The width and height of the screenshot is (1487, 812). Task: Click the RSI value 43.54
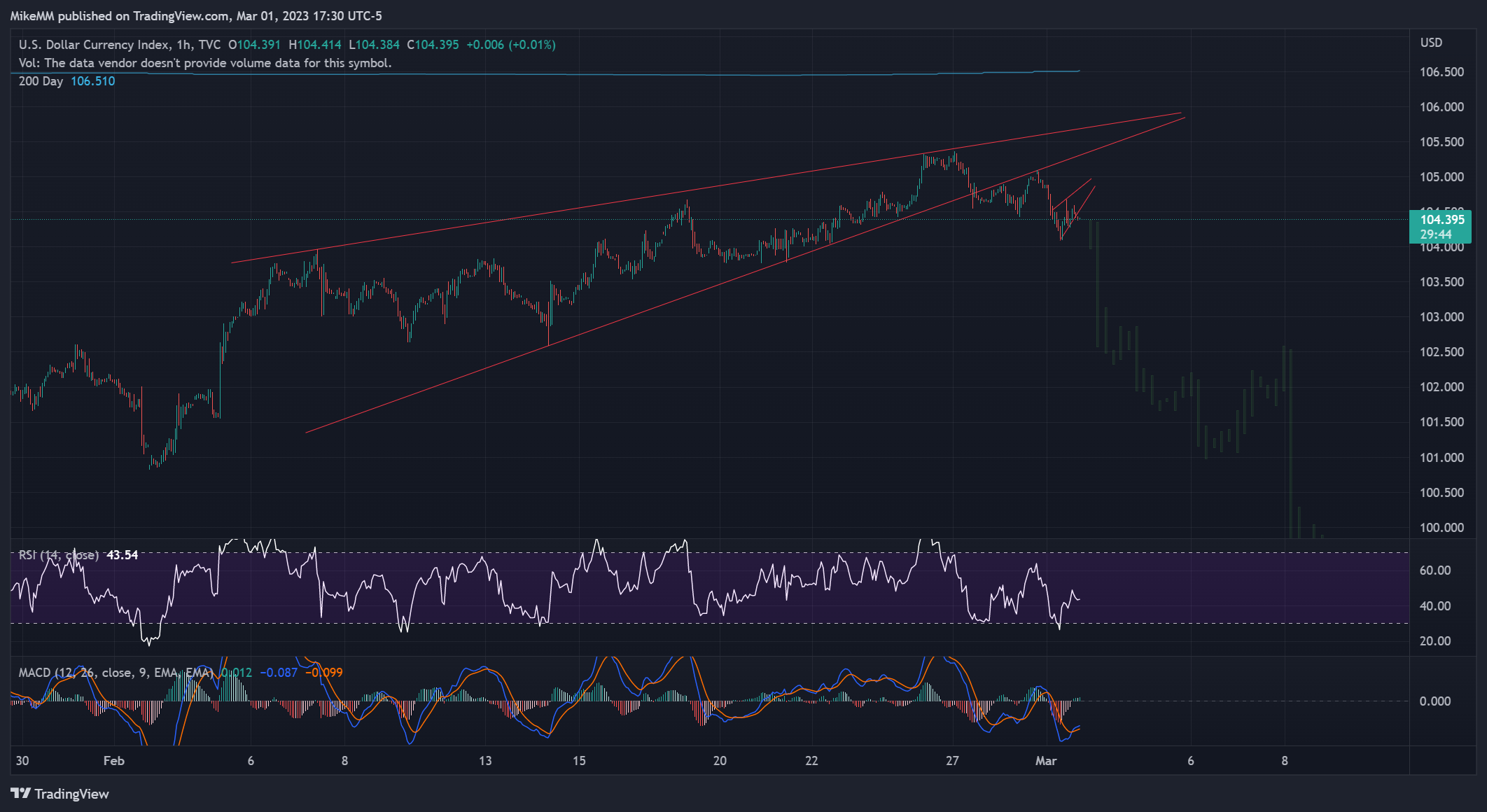122,555
